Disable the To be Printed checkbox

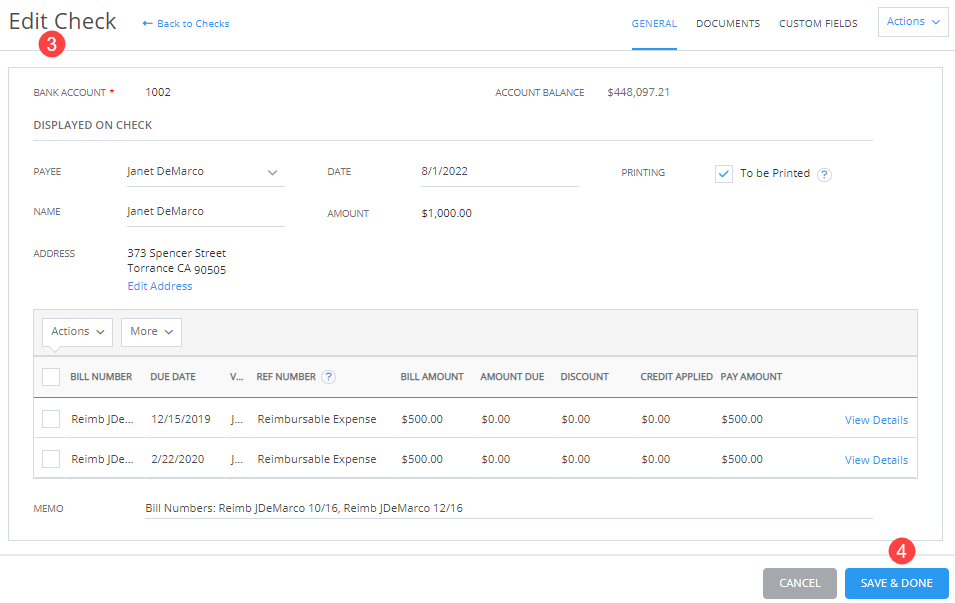tap(723, 173)
